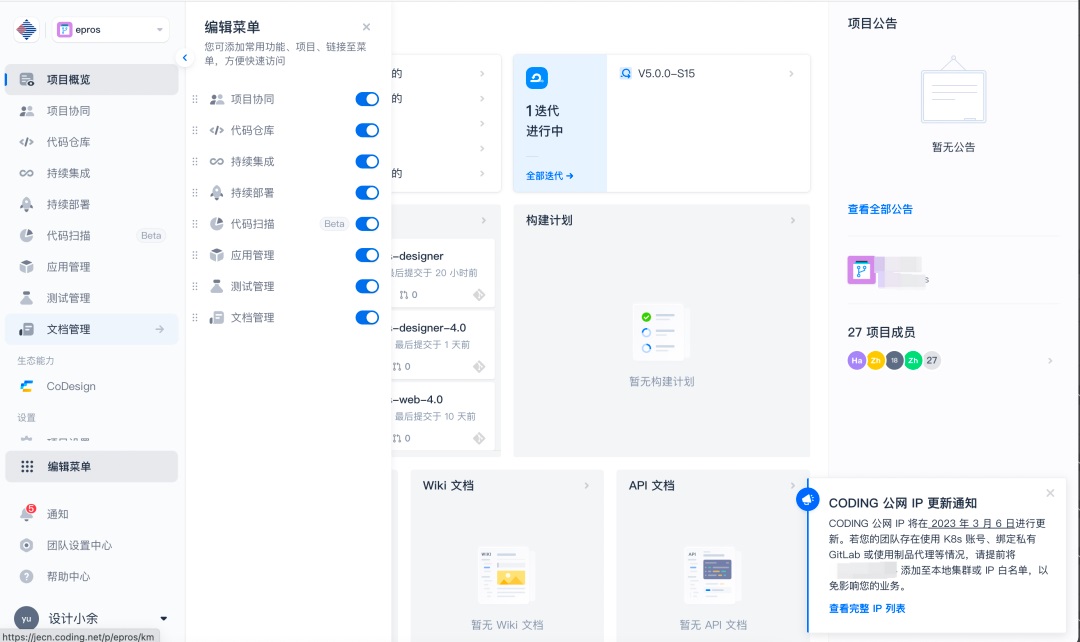This screenshot has height=642, width=1080.
Task: Toggle the 代码扫描 Beta switch
Action: tap(367, 224)
